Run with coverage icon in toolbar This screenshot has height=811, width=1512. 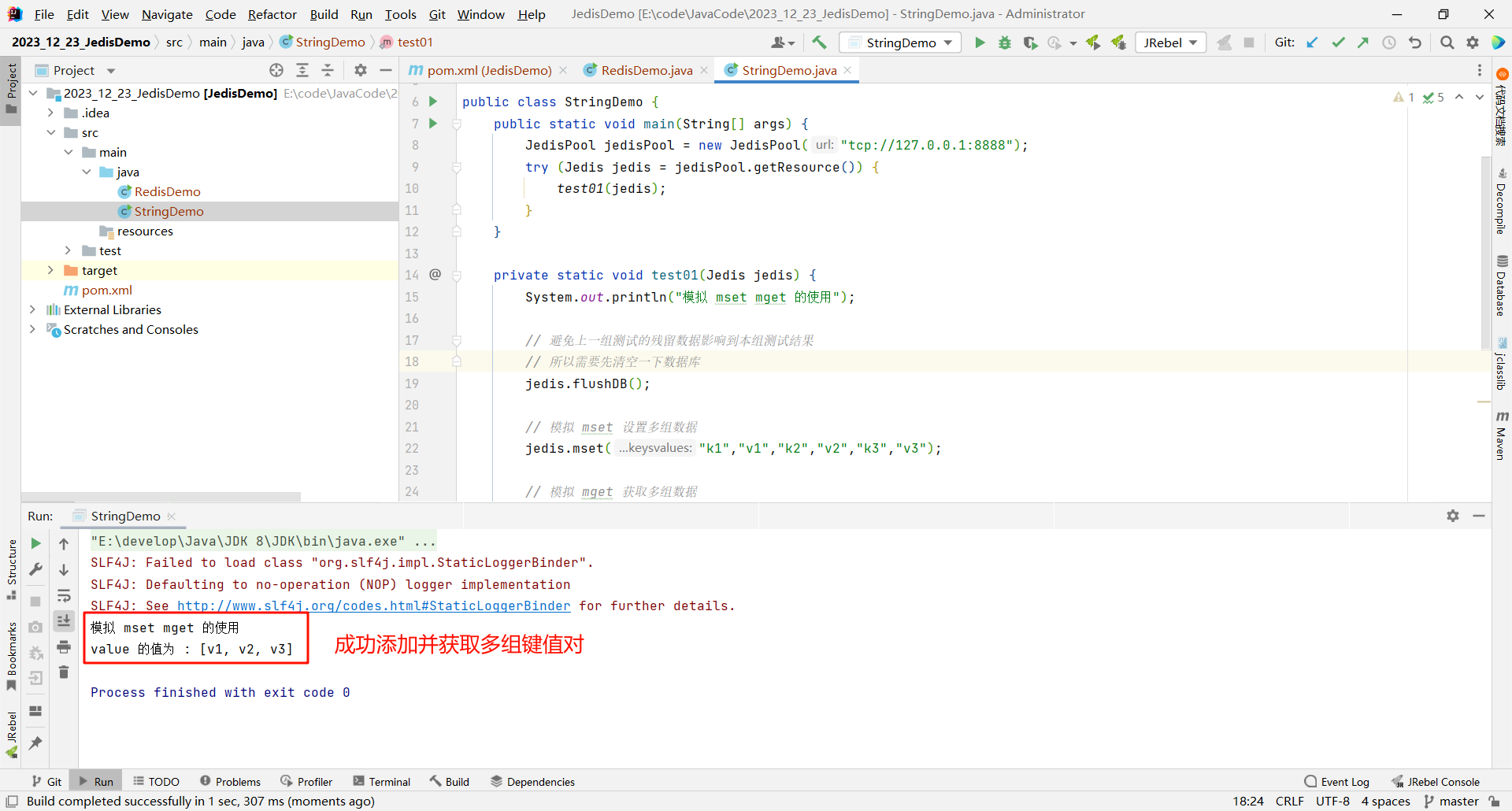pyautogui.click(x=1030, y=43)
